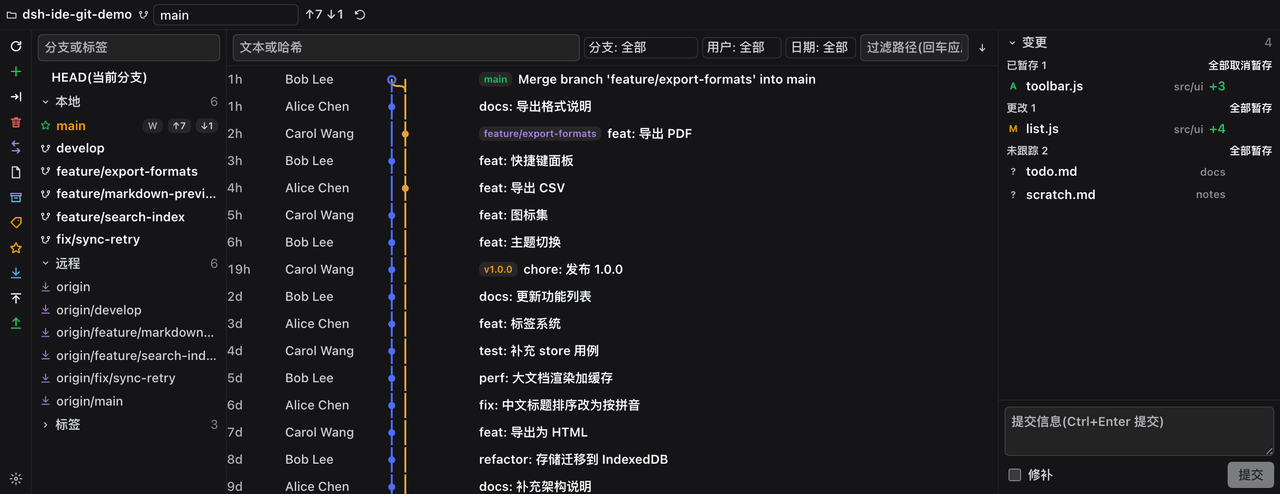The width and height of the screenshot is (1280, 494).
Task: Click the checkout arrow-to-bar sidebar icon
Action: coord(15,97)
